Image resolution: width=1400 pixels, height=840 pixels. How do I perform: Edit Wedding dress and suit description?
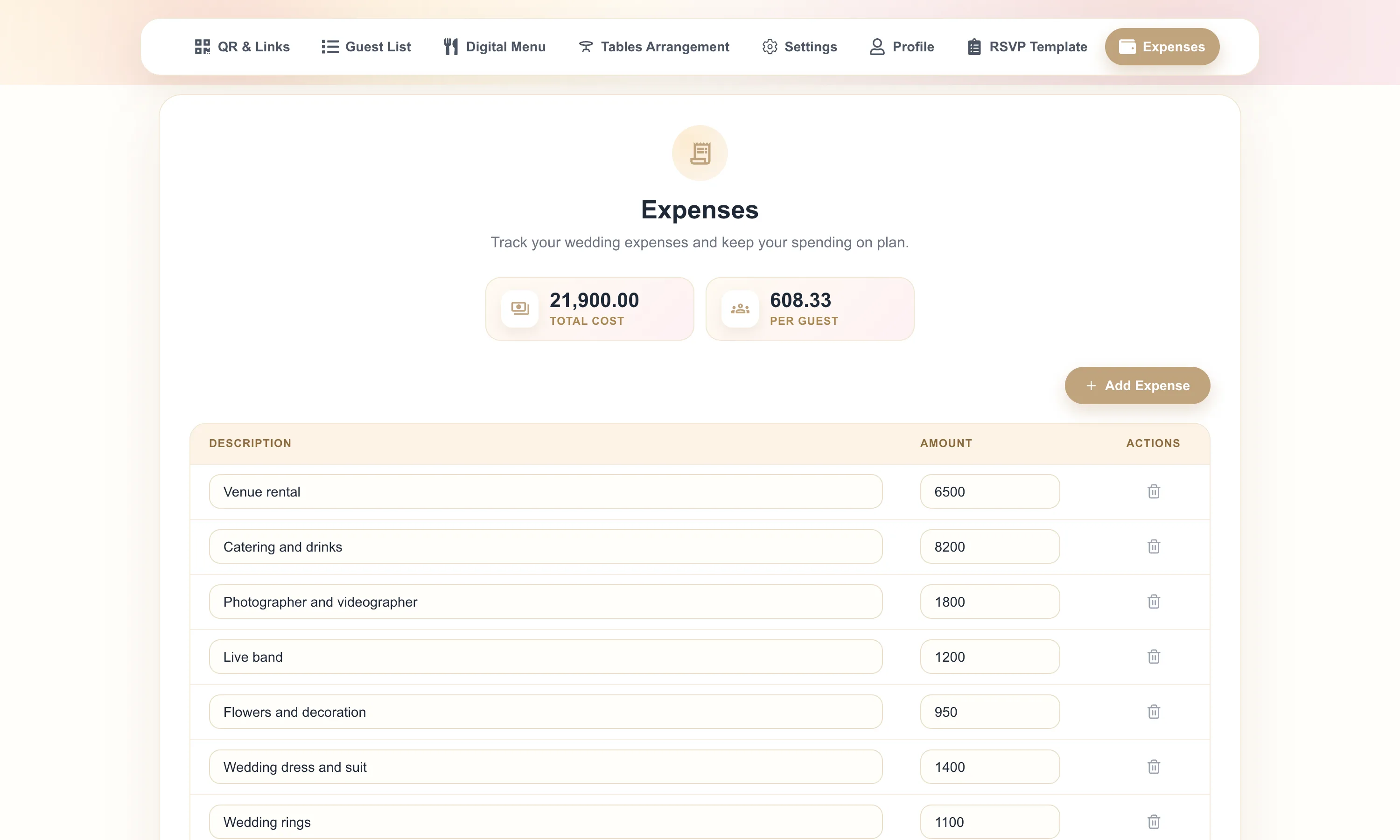click(546, 766)
